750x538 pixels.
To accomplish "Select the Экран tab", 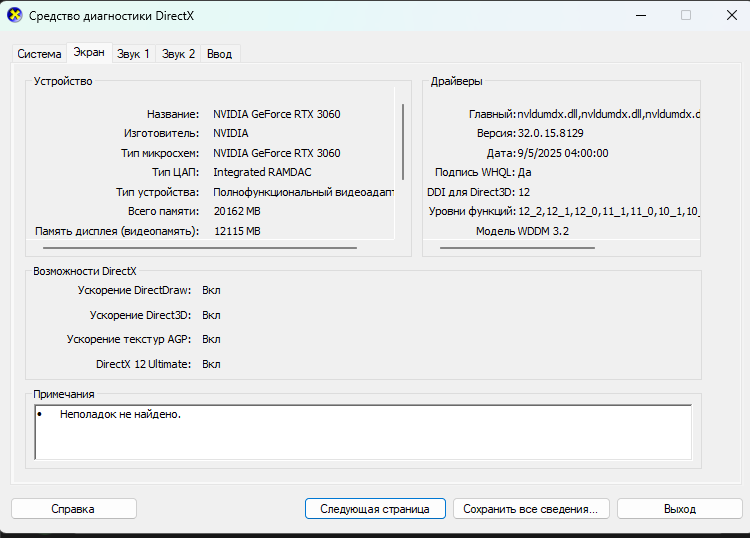I will tap(89, 52).
